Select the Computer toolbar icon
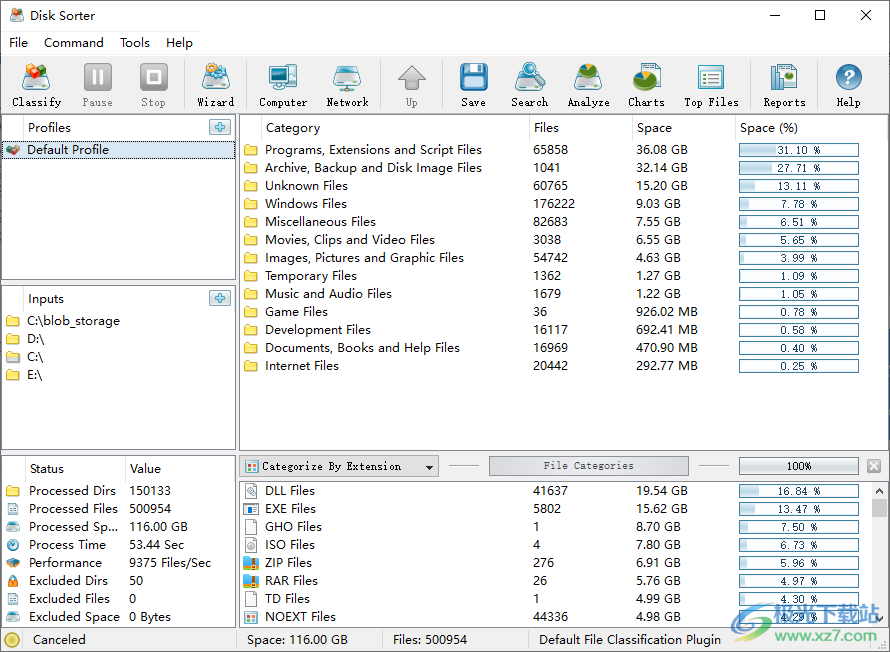This screenshot has width=890, height=652. pyautogui.click(x=283, y=85)
